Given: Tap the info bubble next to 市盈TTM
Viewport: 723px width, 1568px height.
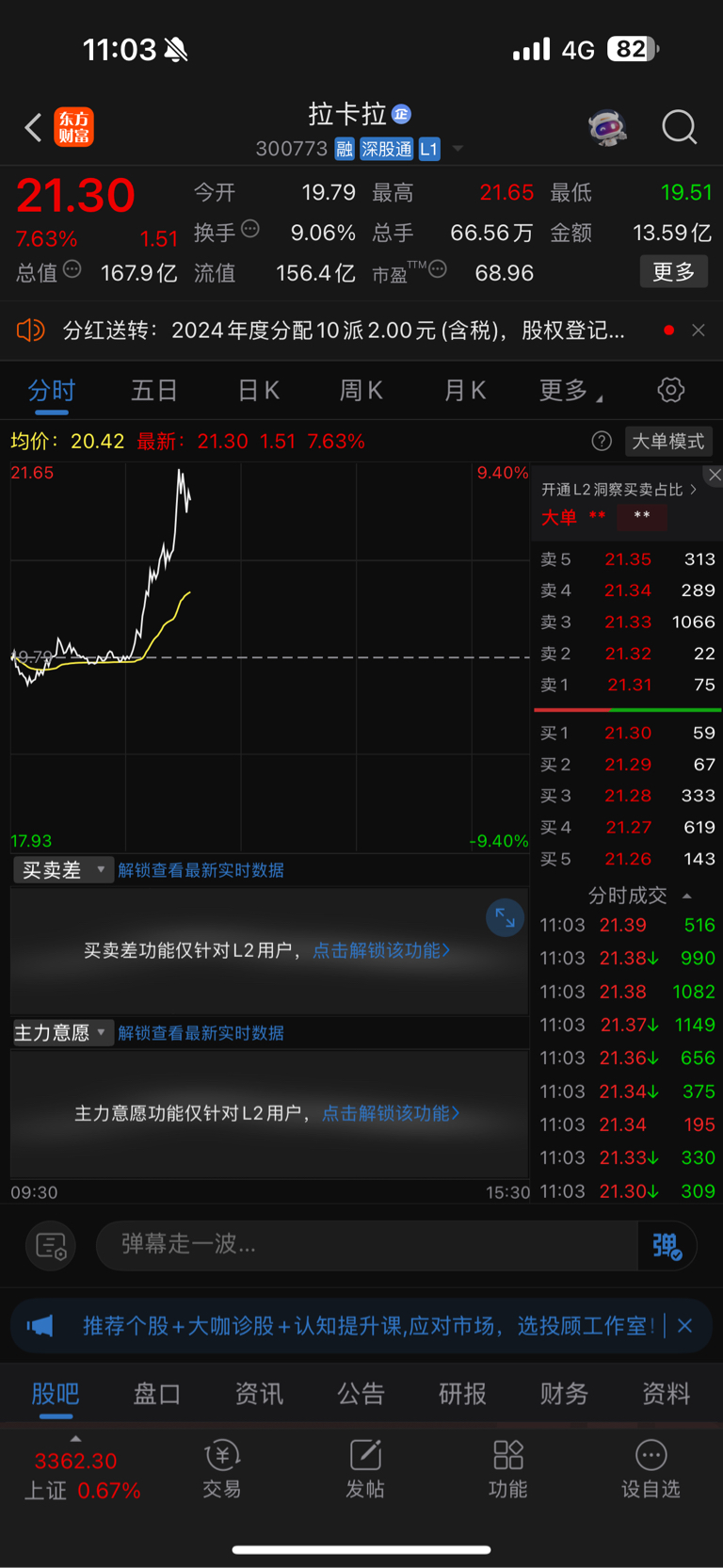Looking at the screenshot, I should click(438, 270).
